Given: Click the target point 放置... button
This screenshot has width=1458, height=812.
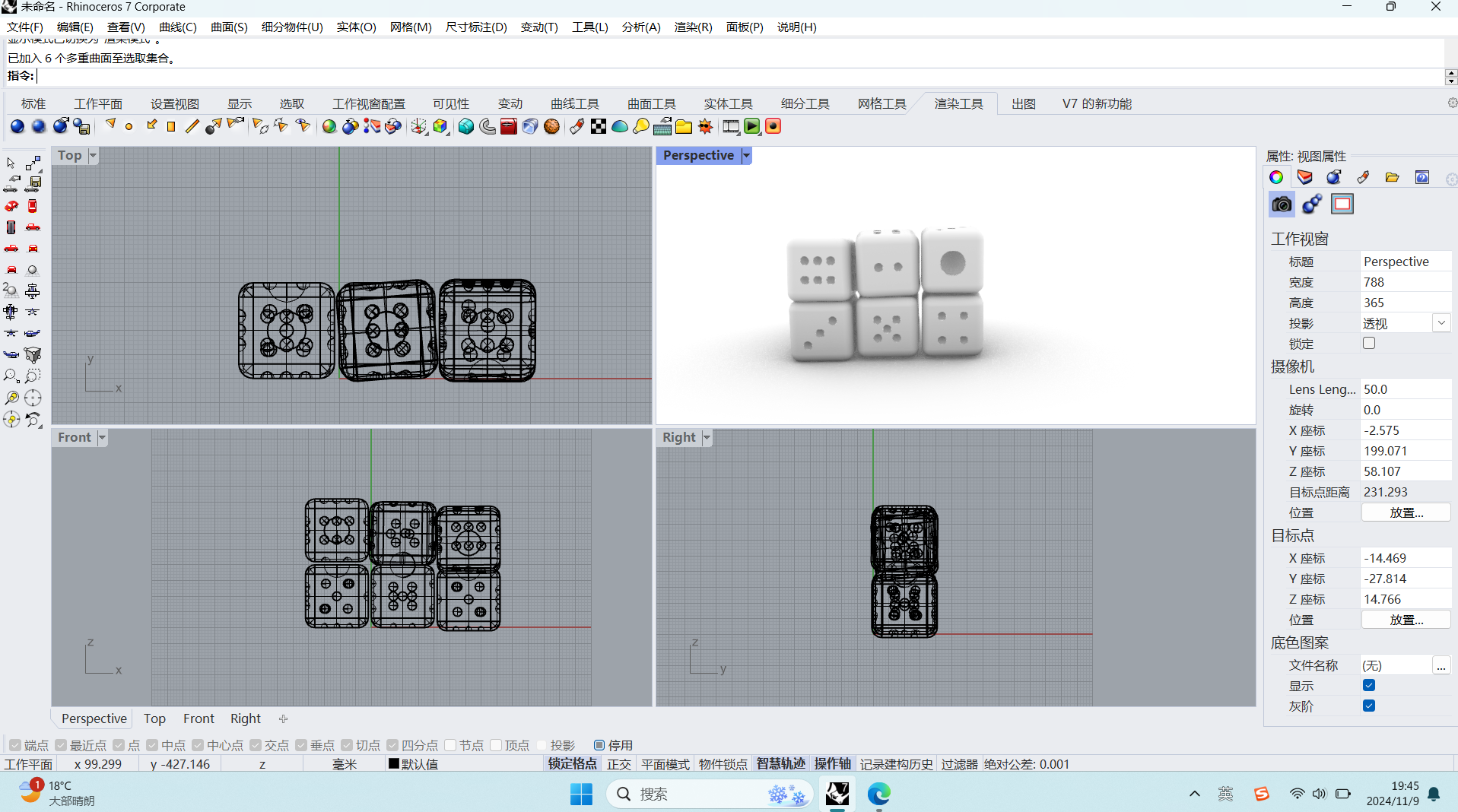Looking at the screenshot, I should pyautogui.click(x=1406, y=620).
